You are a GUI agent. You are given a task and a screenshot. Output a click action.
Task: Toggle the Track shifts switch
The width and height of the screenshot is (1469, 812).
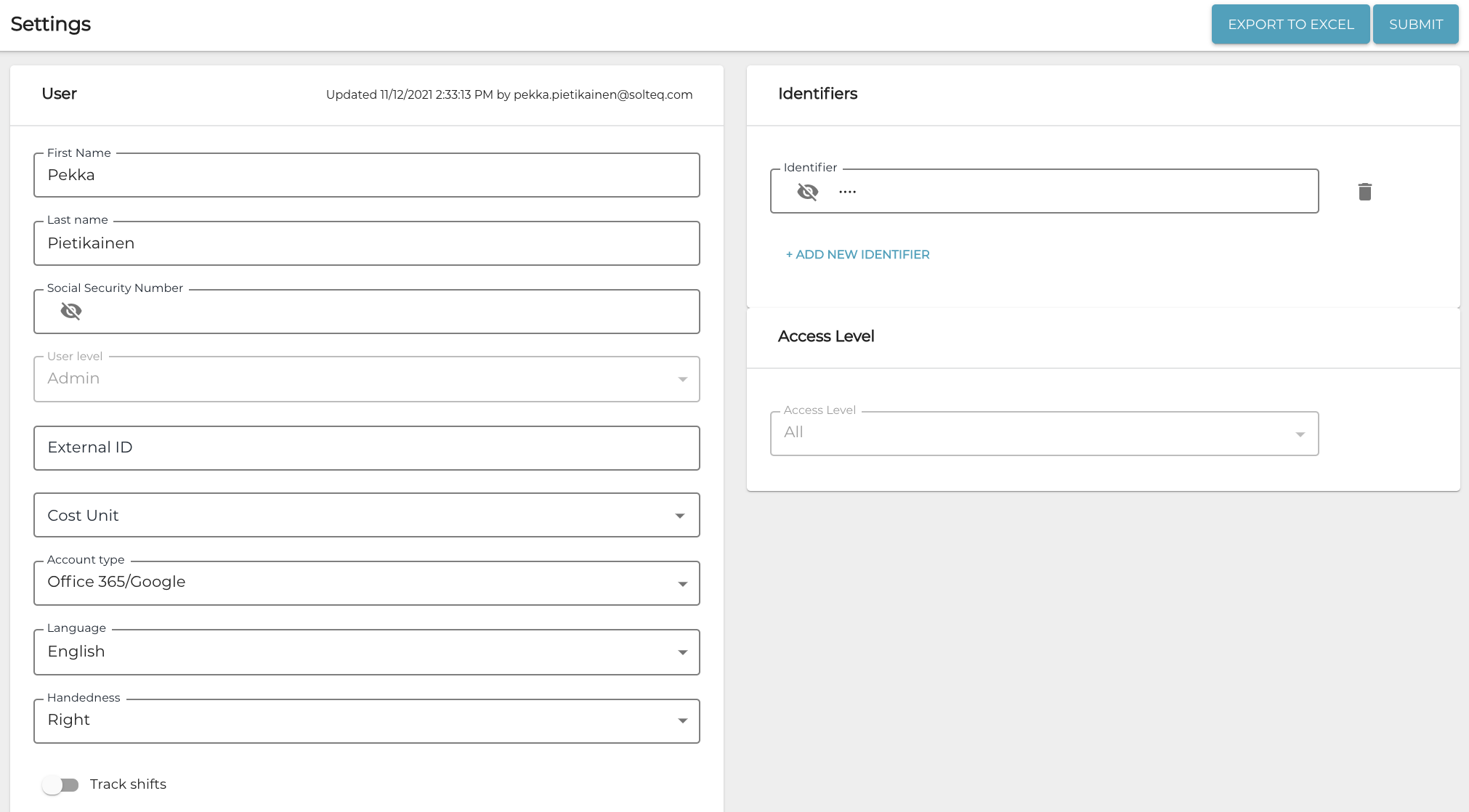(60, 784)
